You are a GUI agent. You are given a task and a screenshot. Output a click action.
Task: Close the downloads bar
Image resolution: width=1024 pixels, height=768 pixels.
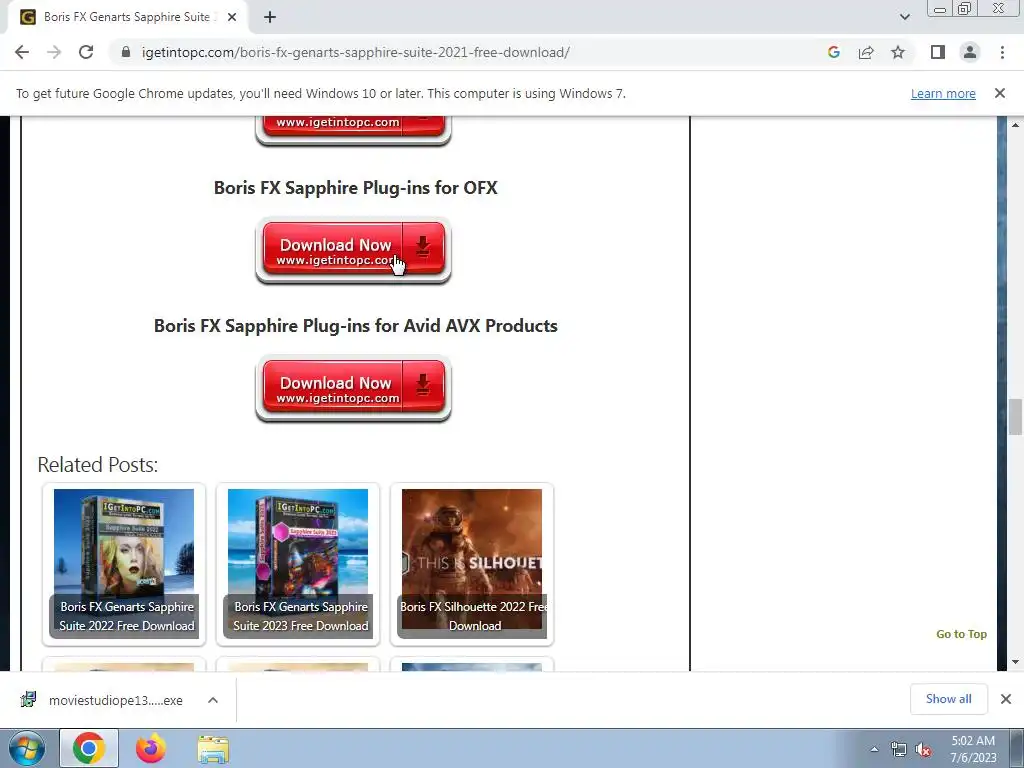coord(1006,699)
